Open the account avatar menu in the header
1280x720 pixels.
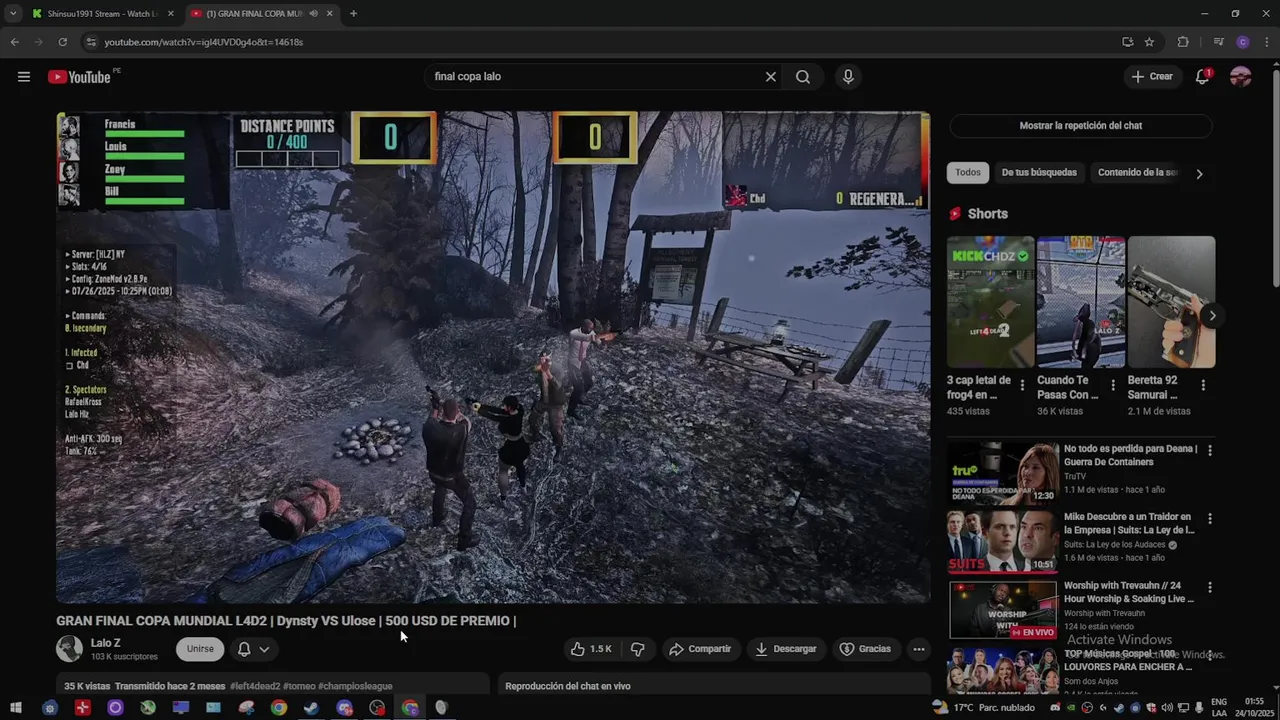coord(1241,77)
